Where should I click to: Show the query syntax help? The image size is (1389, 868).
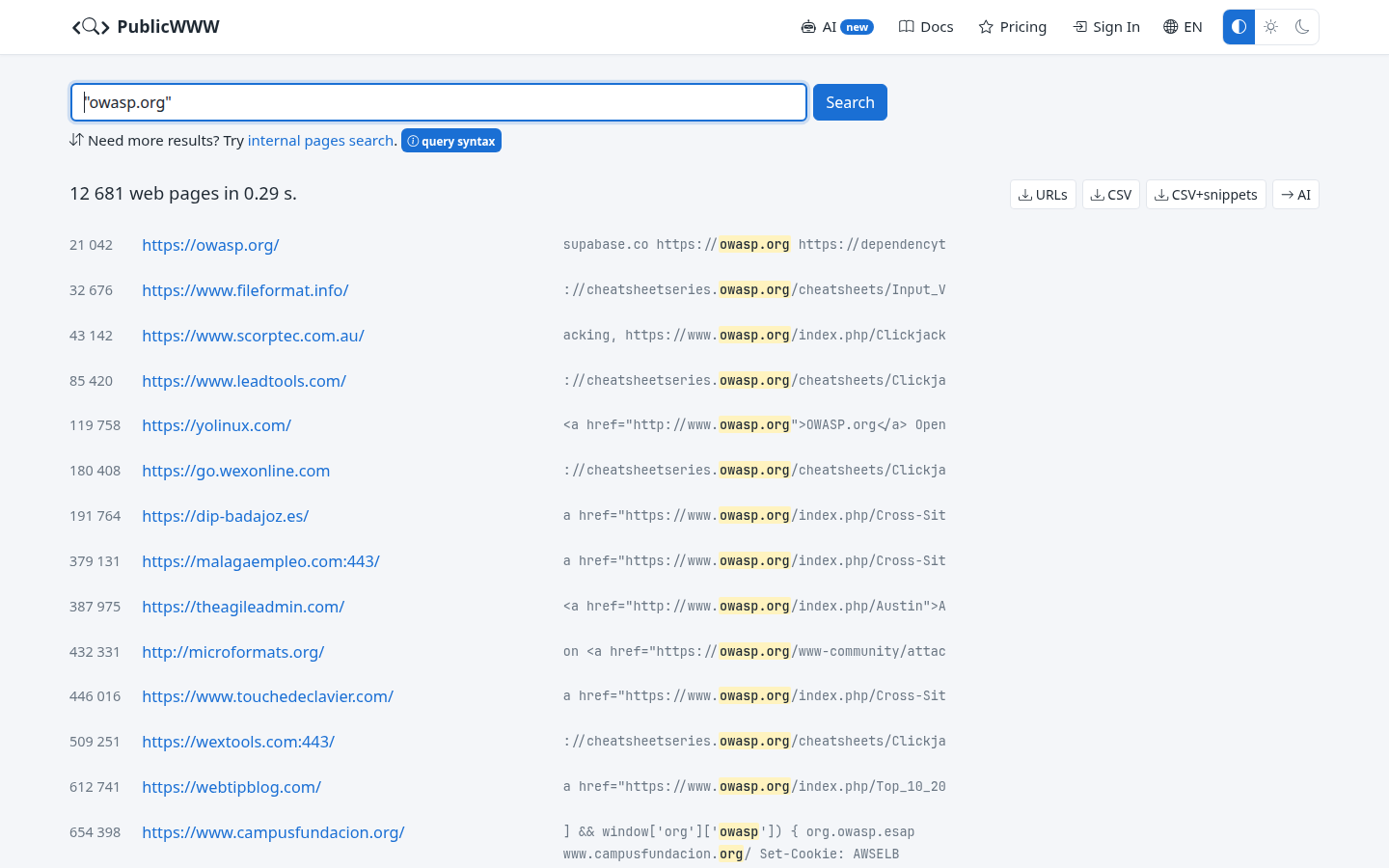point(451,141)
